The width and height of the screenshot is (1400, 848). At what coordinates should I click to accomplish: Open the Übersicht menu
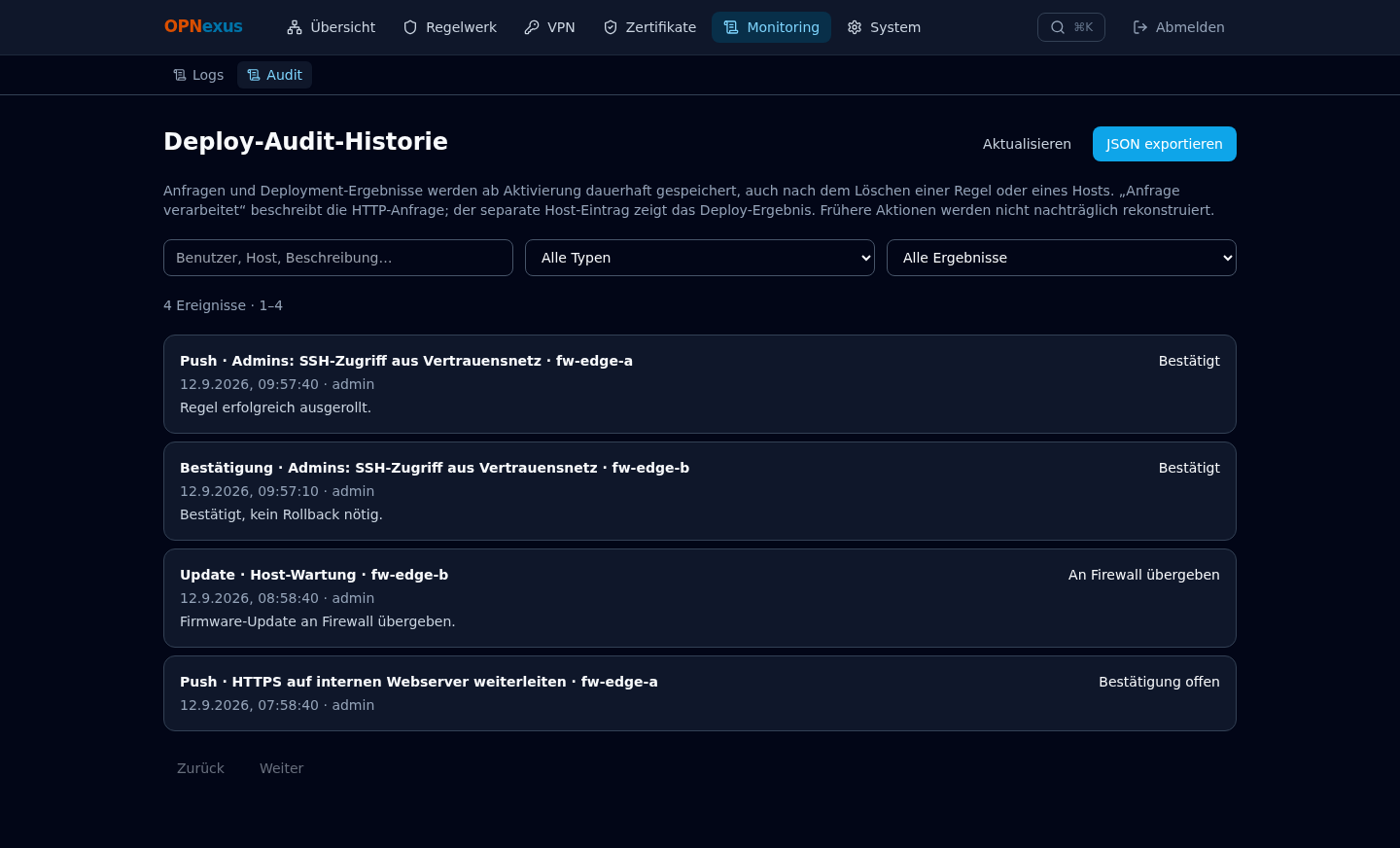tap(332, 27)
